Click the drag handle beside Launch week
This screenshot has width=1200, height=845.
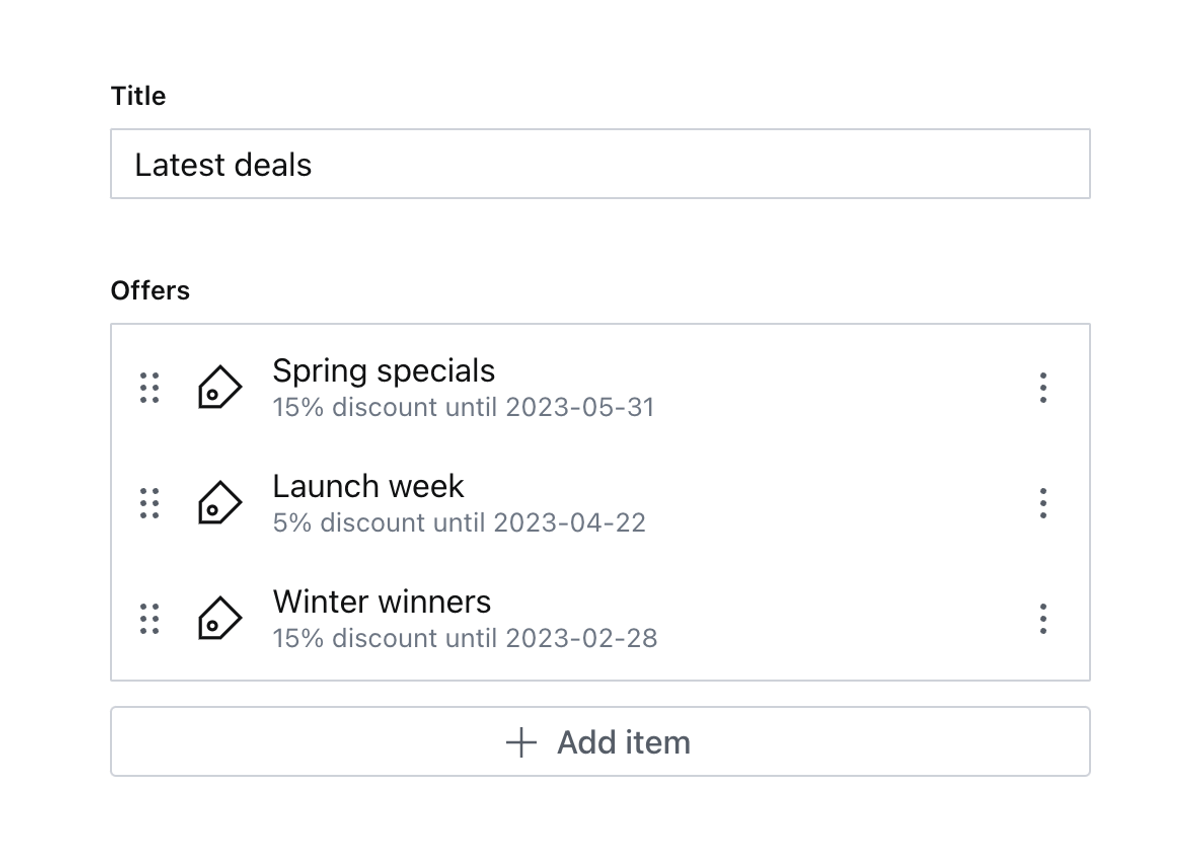click(x=149, y=503)
